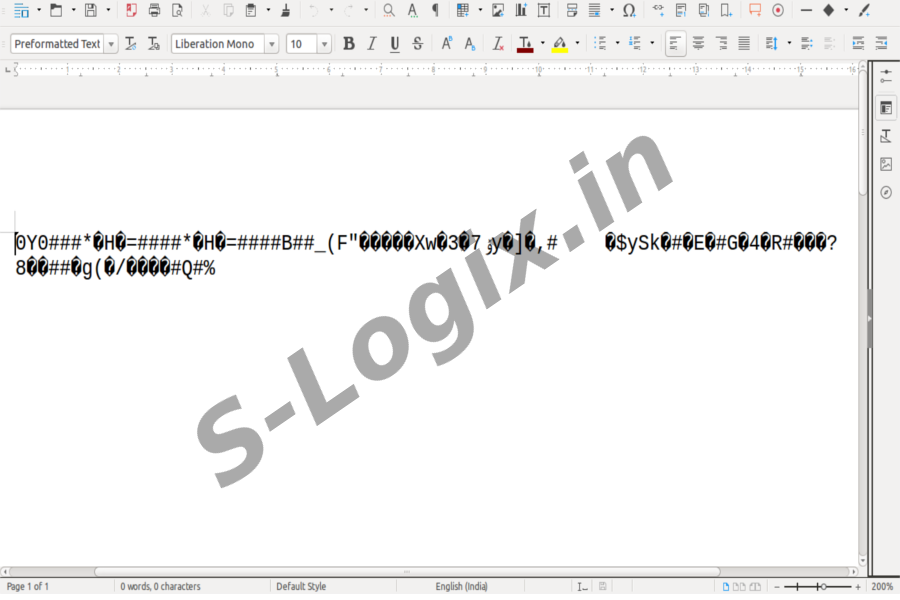Expand the Liberation Mono font name dropdown
900x600 pixels.
271,44
